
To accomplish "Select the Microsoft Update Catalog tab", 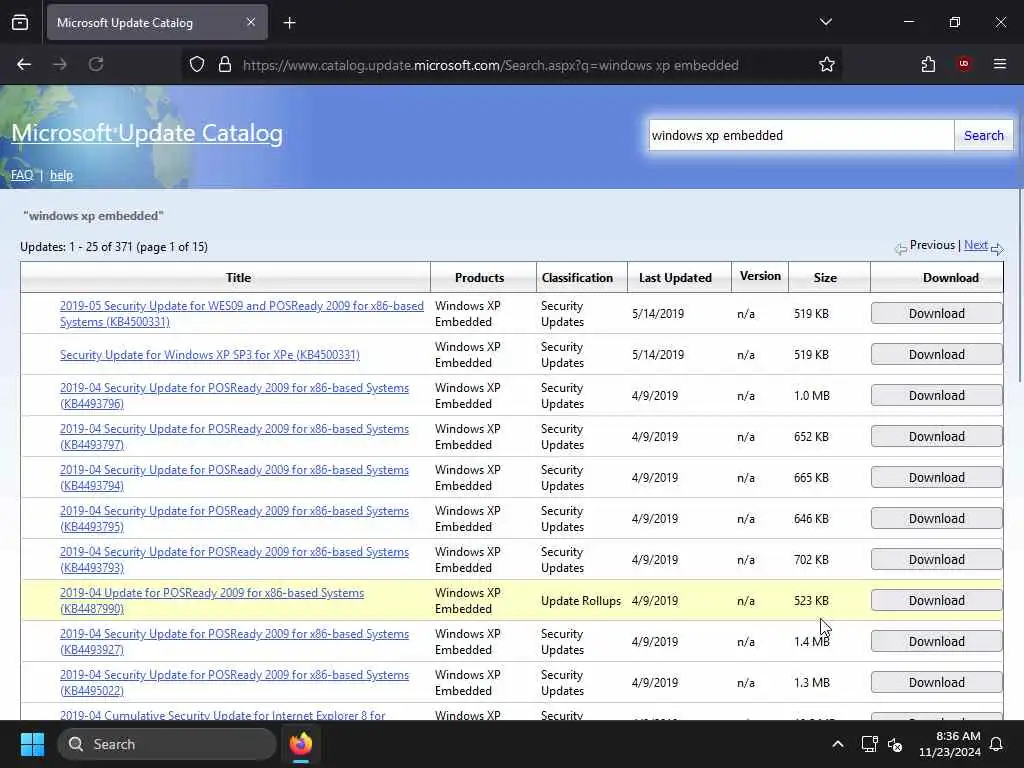I will (x=157, y=23).
